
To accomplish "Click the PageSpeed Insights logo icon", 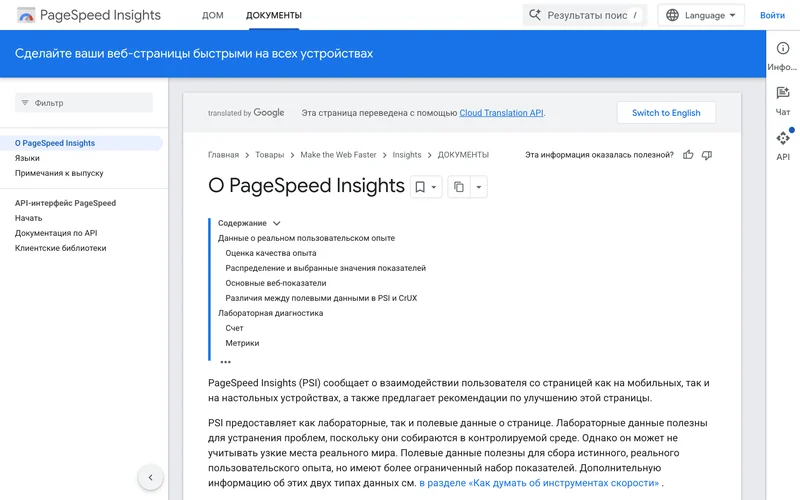I will [x=26, y=15].
